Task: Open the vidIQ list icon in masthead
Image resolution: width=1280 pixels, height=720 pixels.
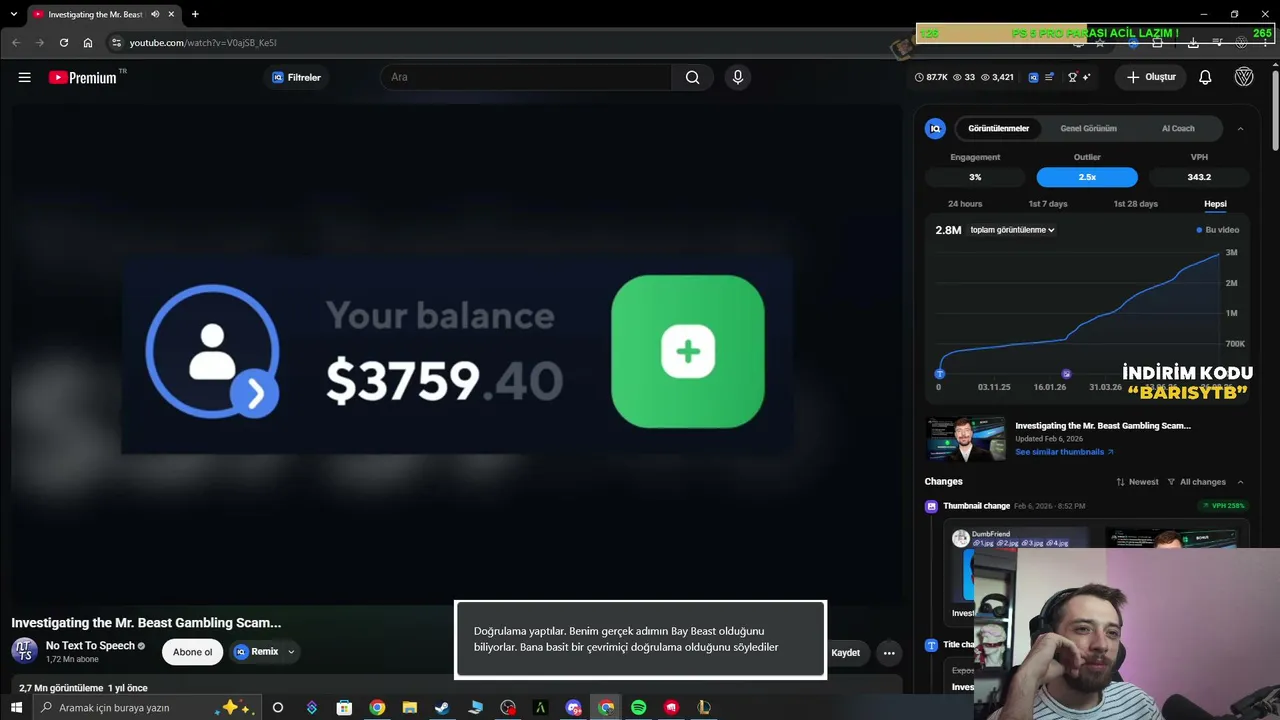Action: 1049,77
